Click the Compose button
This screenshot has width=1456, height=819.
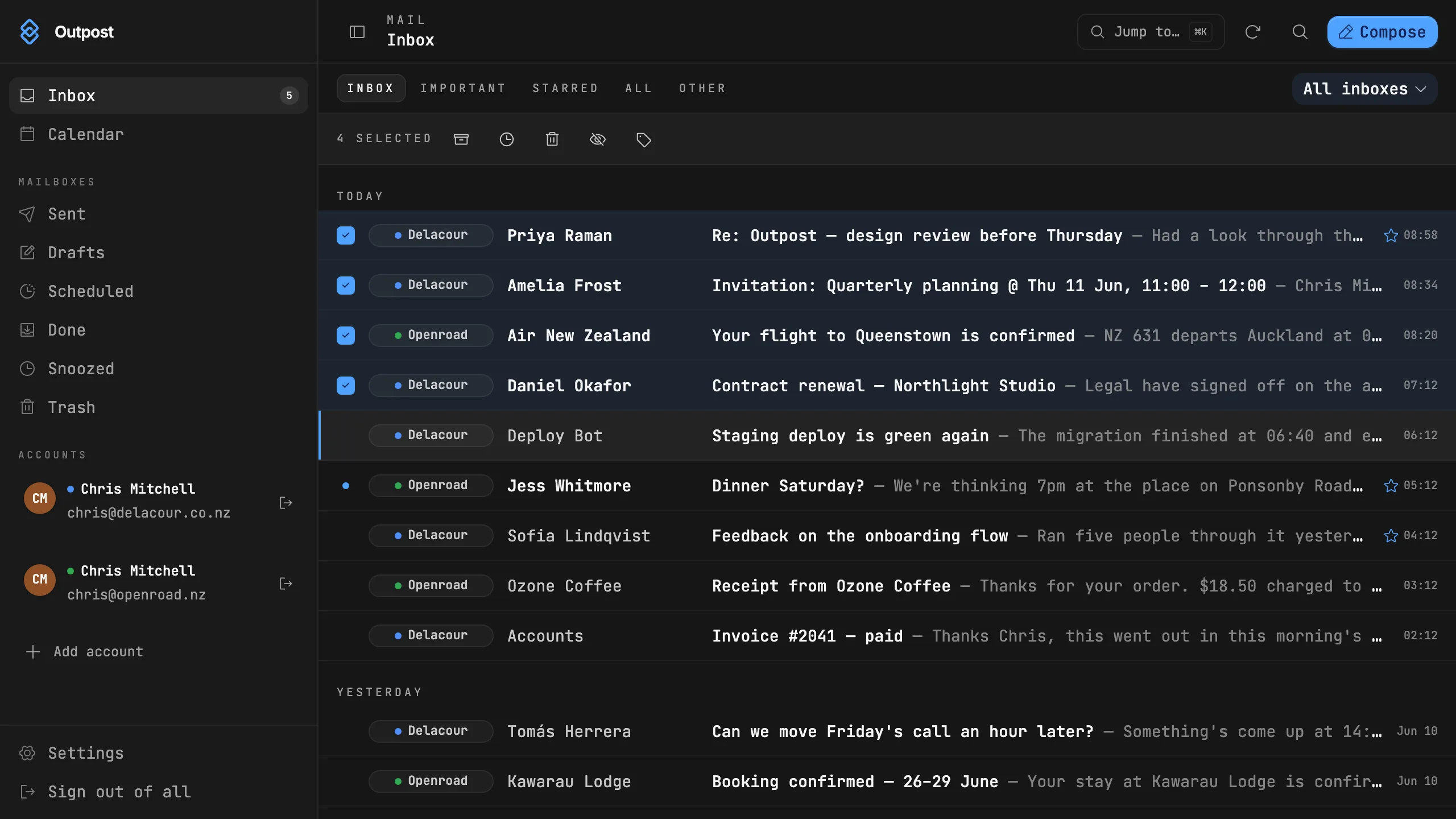(1382, 32)
